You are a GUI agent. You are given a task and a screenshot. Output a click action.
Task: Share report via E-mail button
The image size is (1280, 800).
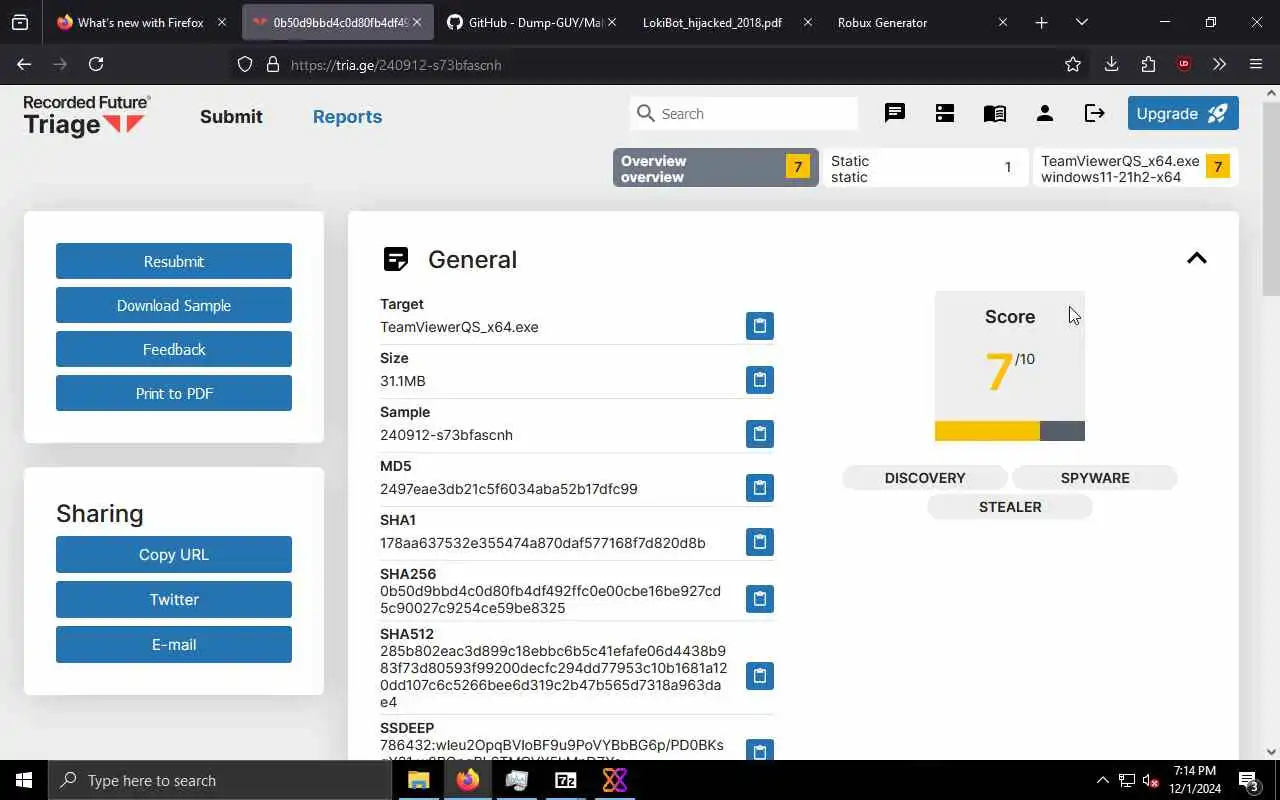[x=174, y=644]
